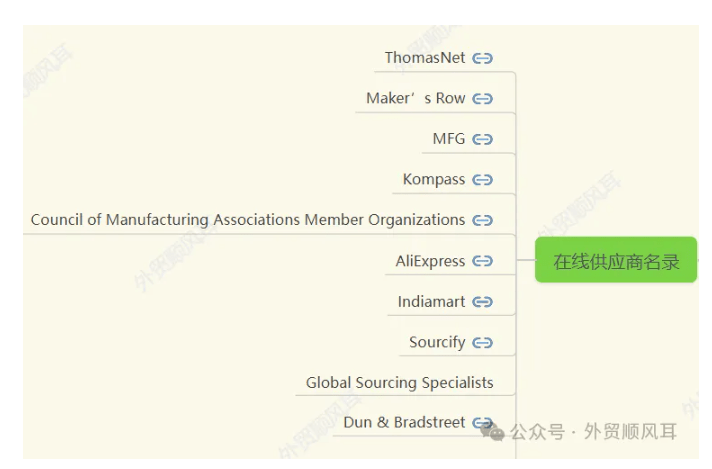Select the Global Sourcing Specialists node
The height and width of the screenshot is (469, 712).
400,383
